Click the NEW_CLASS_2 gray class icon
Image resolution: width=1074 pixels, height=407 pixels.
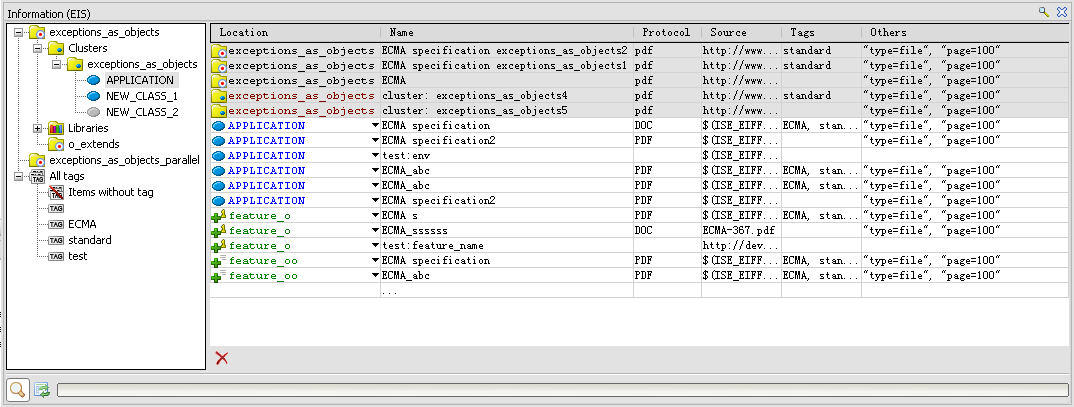click(94, 112)
